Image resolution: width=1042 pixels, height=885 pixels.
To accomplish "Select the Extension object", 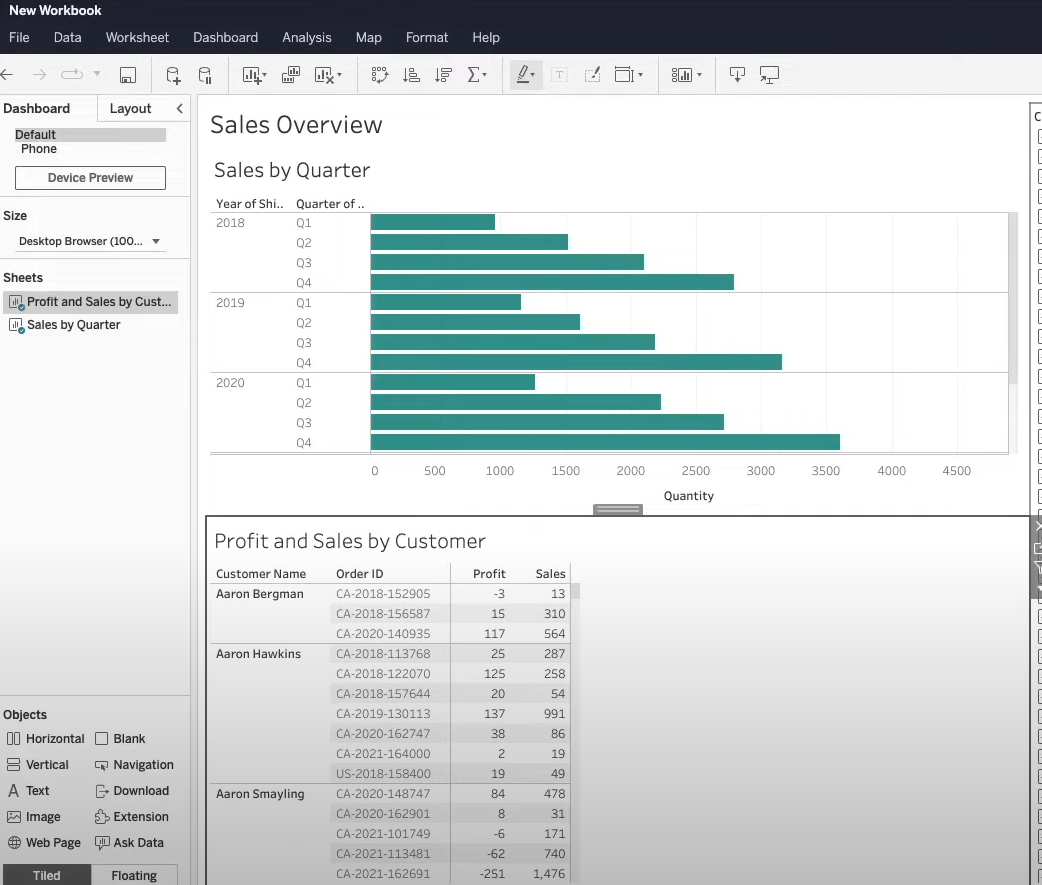I will 132,817.
